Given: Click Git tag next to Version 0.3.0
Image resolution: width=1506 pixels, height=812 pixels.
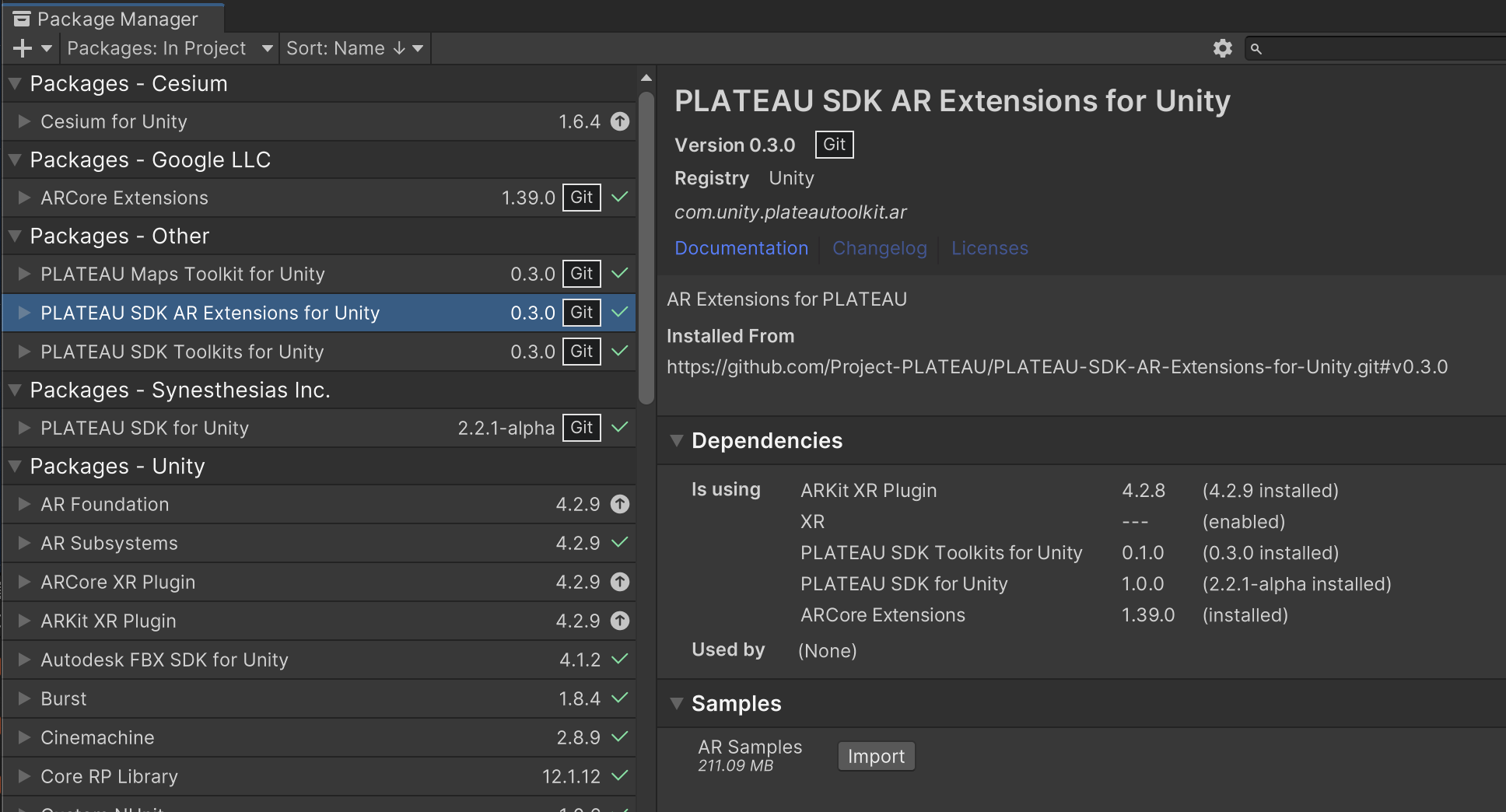Looking at the screenshot, I should coord(834,145).
